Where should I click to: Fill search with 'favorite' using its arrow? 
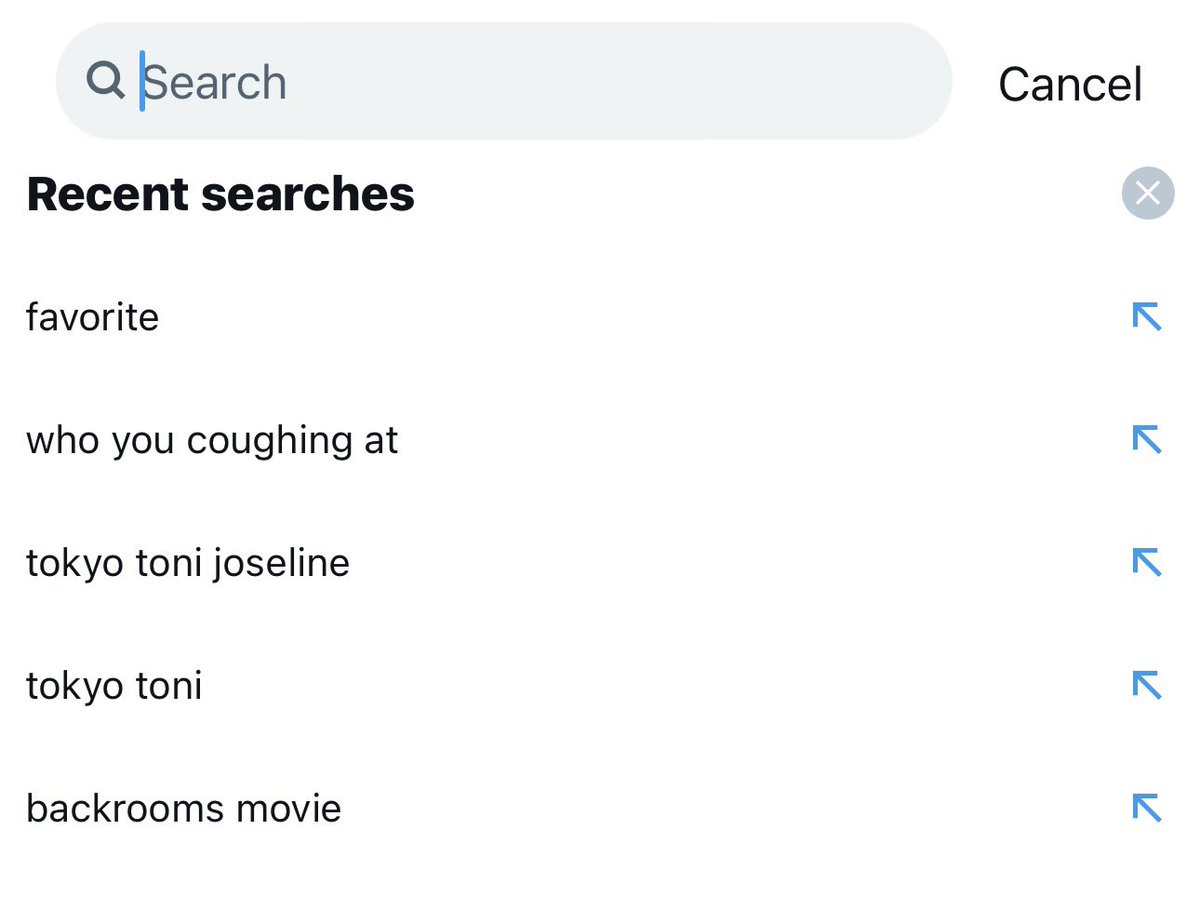tap(1146, 317)
